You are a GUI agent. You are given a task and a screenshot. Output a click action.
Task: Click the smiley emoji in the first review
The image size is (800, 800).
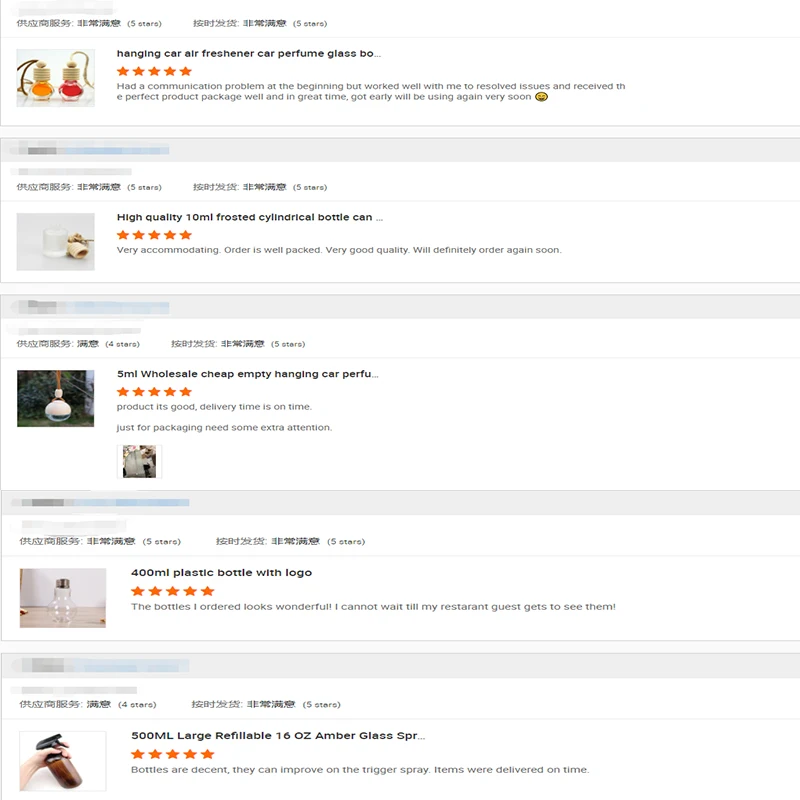[x=541, y=97]
